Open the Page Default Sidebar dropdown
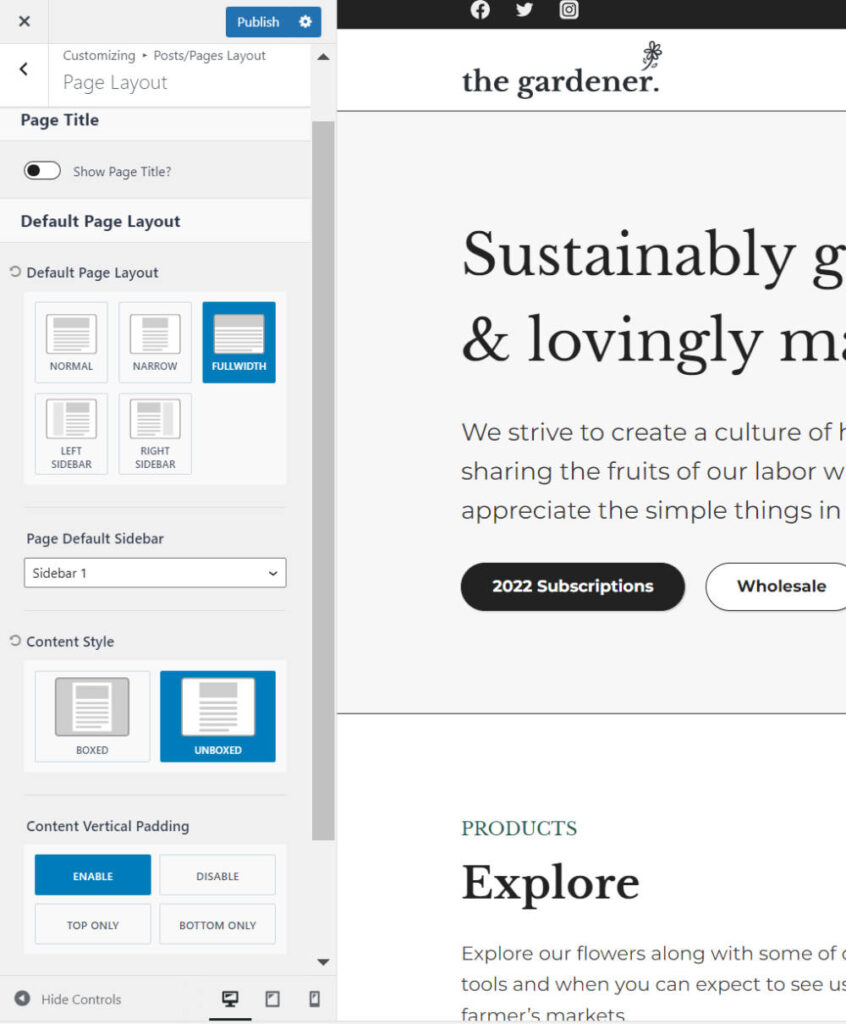This screenshot has height=1024, width=846. coord(155,573)
